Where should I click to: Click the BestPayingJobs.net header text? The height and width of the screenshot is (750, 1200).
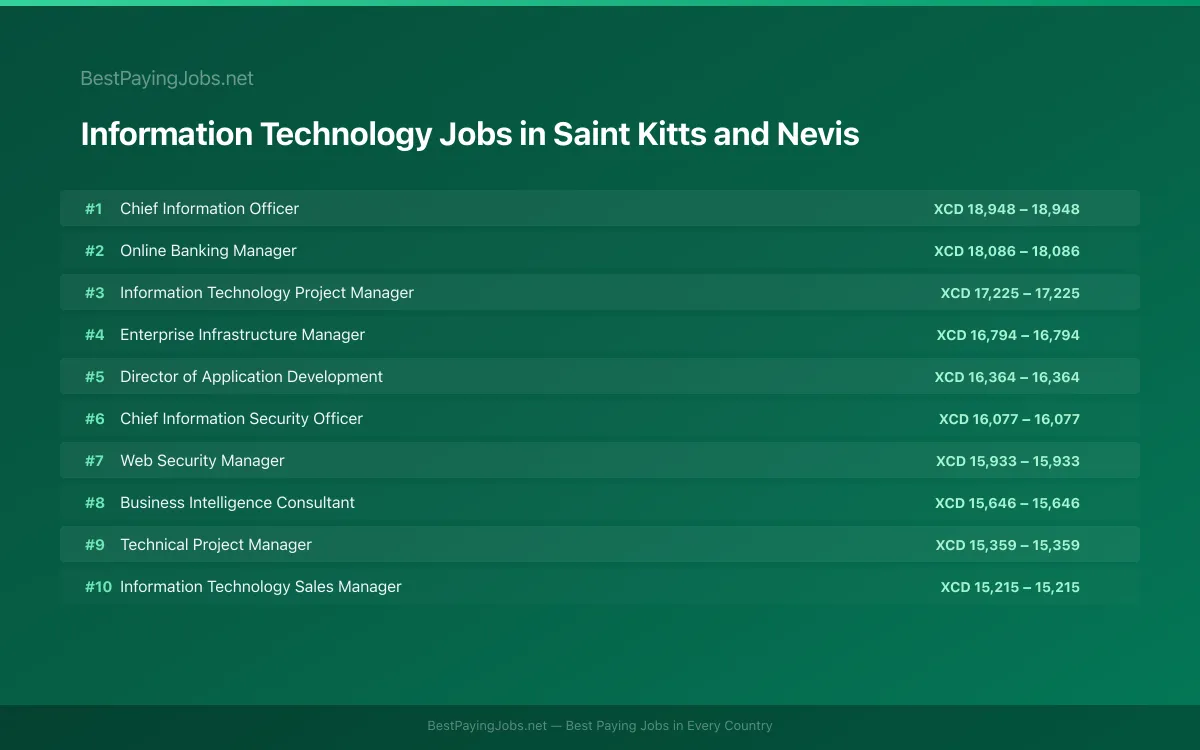pyautogui.click(x=167, y=78)
